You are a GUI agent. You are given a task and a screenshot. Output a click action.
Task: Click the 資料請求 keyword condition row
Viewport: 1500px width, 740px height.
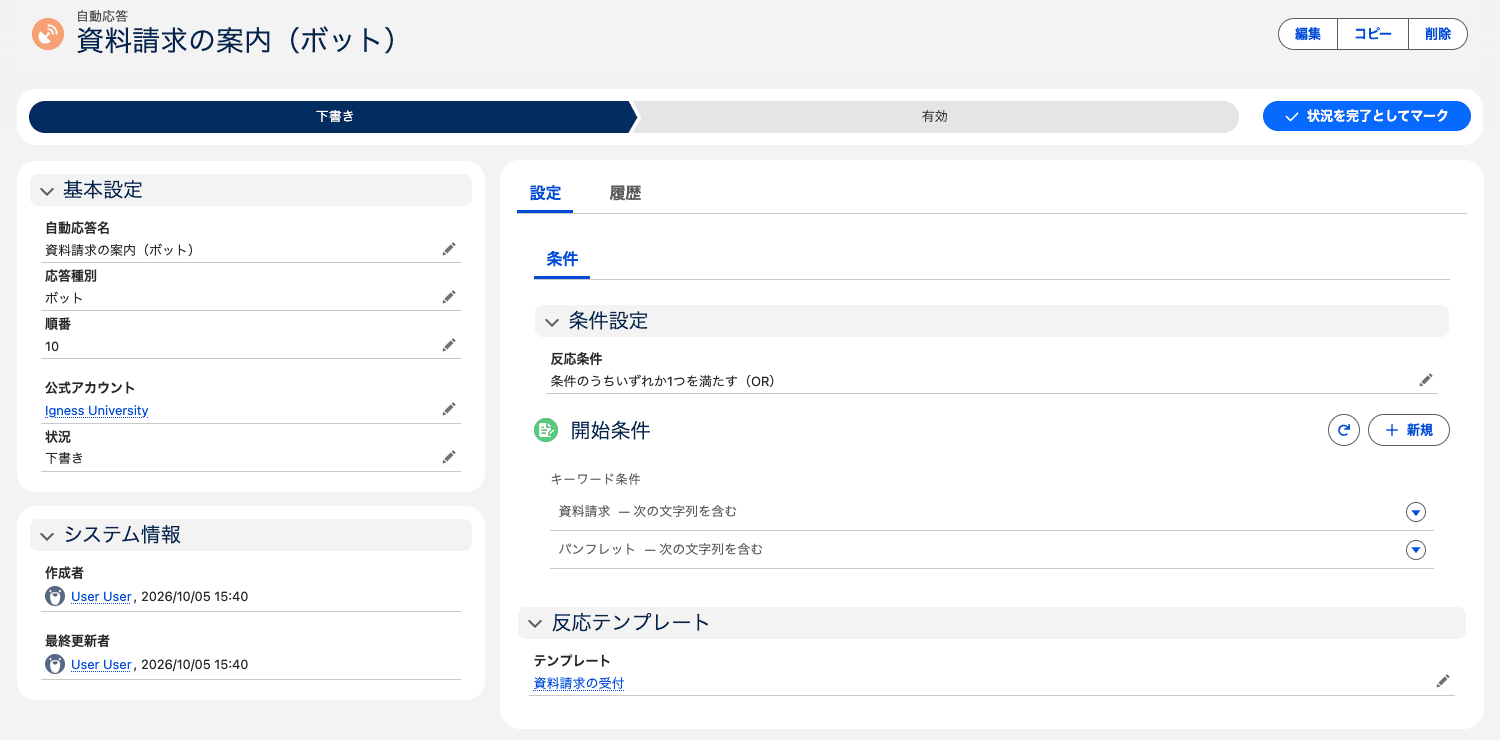coord(992,512)
